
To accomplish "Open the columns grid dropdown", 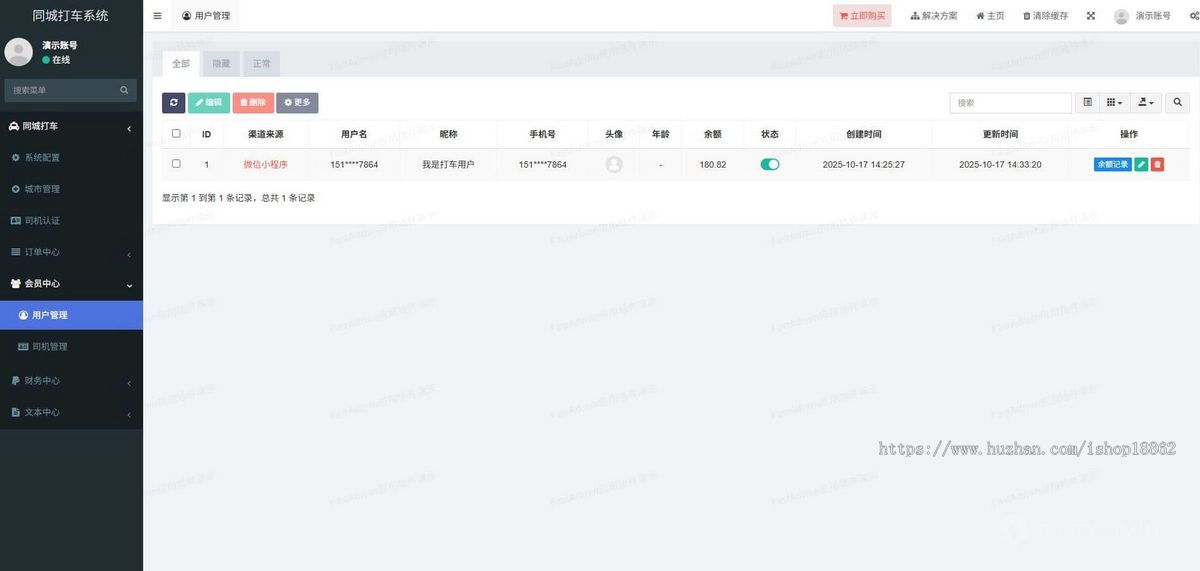I will (x=1114, y=102).
